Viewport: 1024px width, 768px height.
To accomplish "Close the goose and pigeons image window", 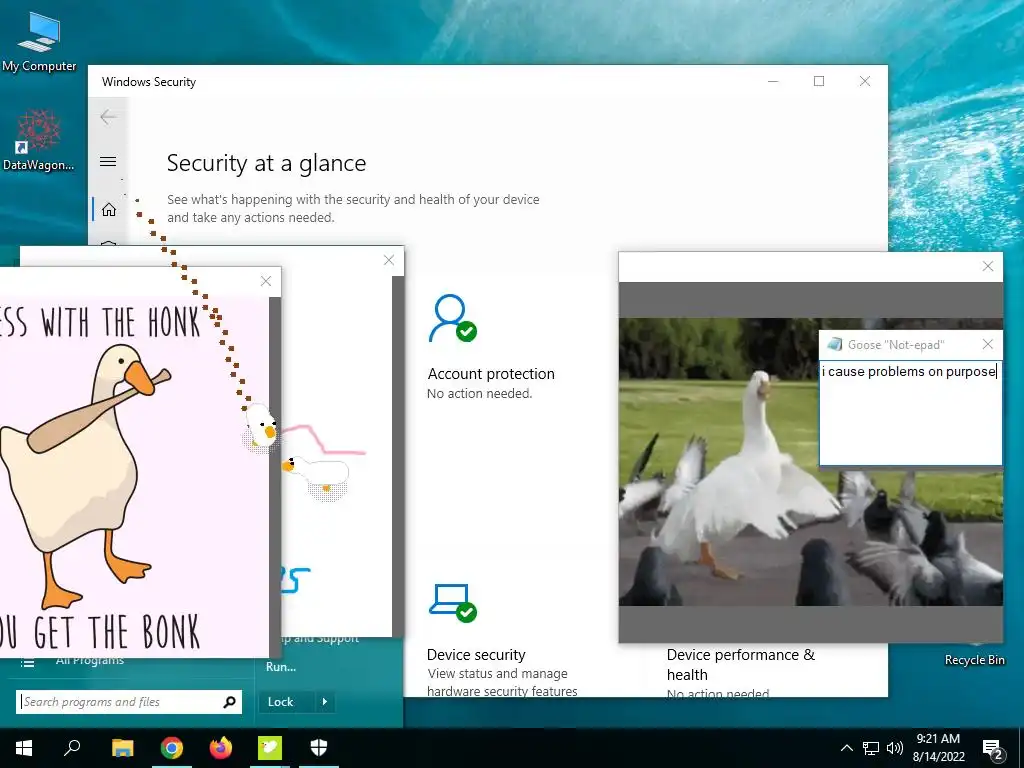I will click(x=987, y=266).
